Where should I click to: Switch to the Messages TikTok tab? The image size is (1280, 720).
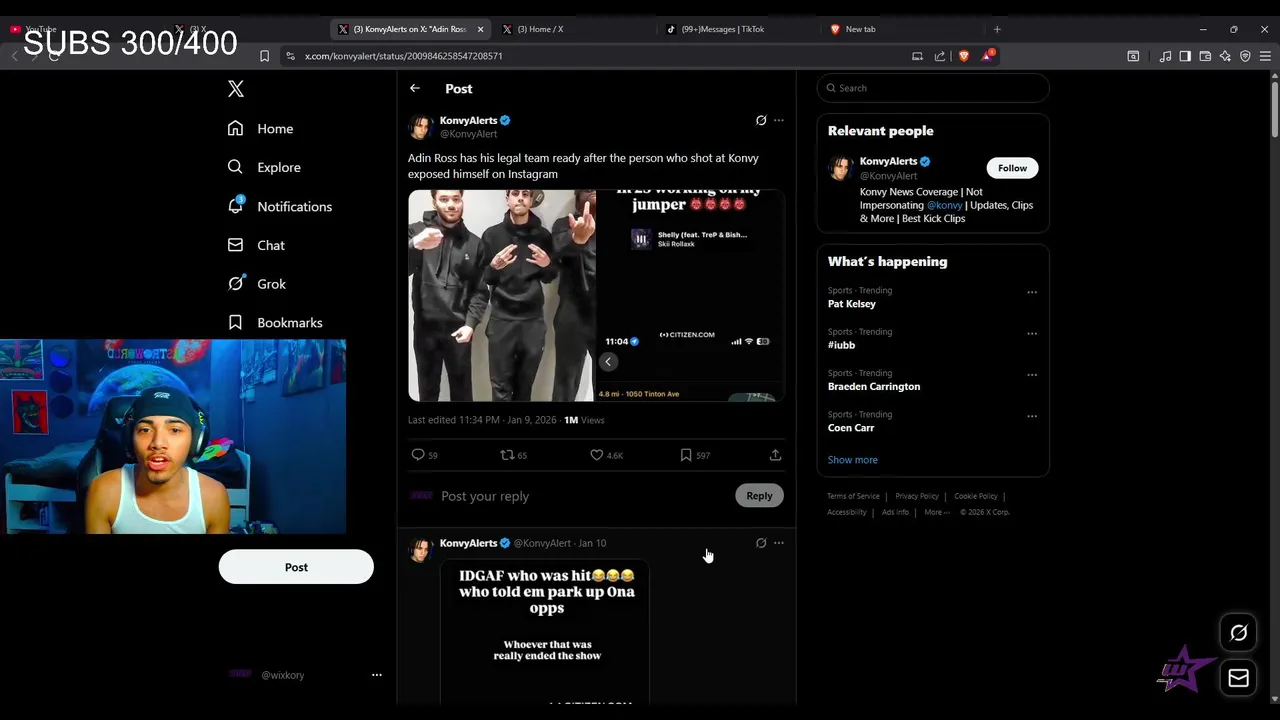click(x=723, y=29)
